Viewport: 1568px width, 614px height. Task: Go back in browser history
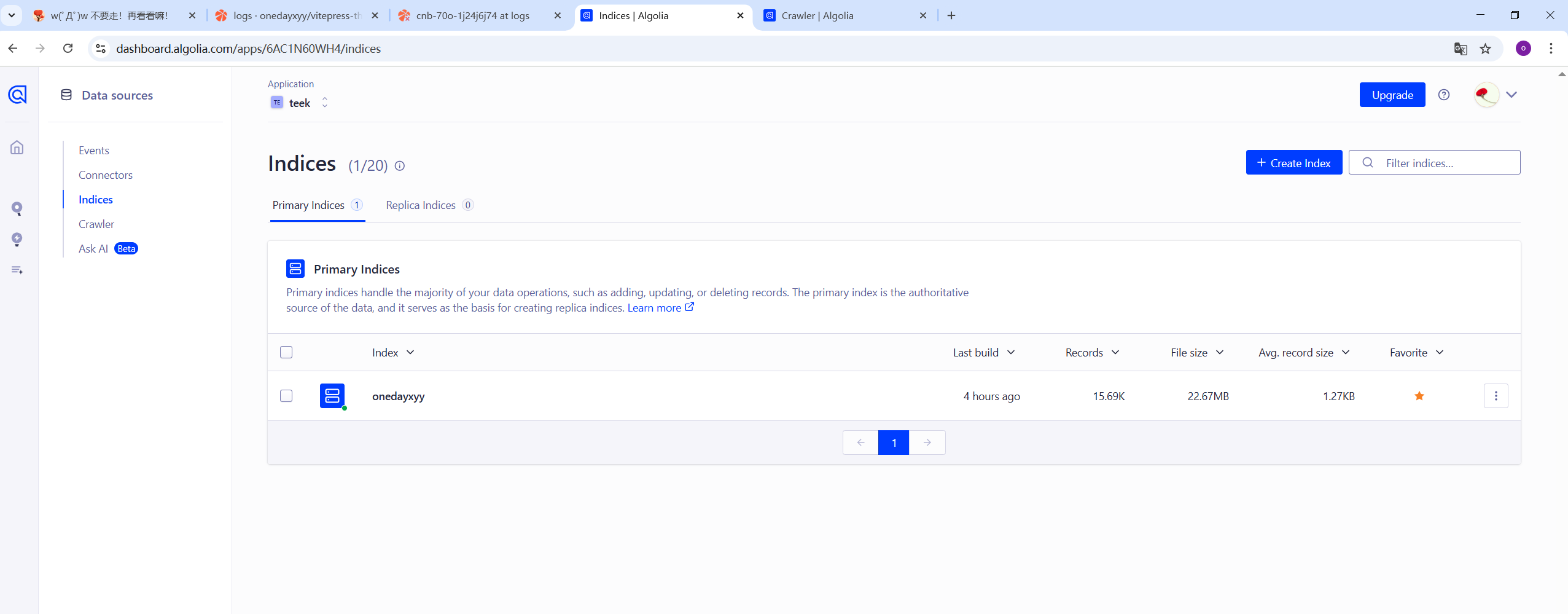pyautogui.click(x=13, y=49)
